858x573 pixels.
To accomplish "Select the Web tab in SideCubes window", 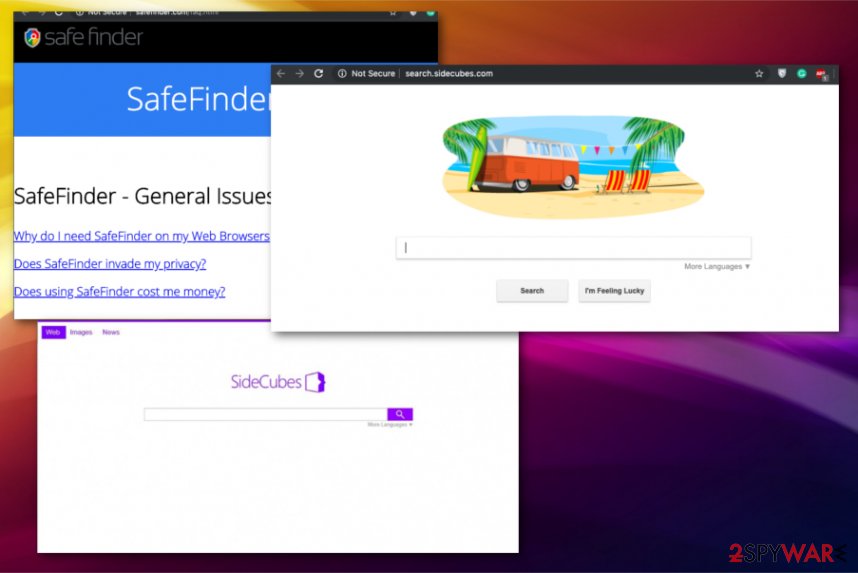I will (53, 332).
